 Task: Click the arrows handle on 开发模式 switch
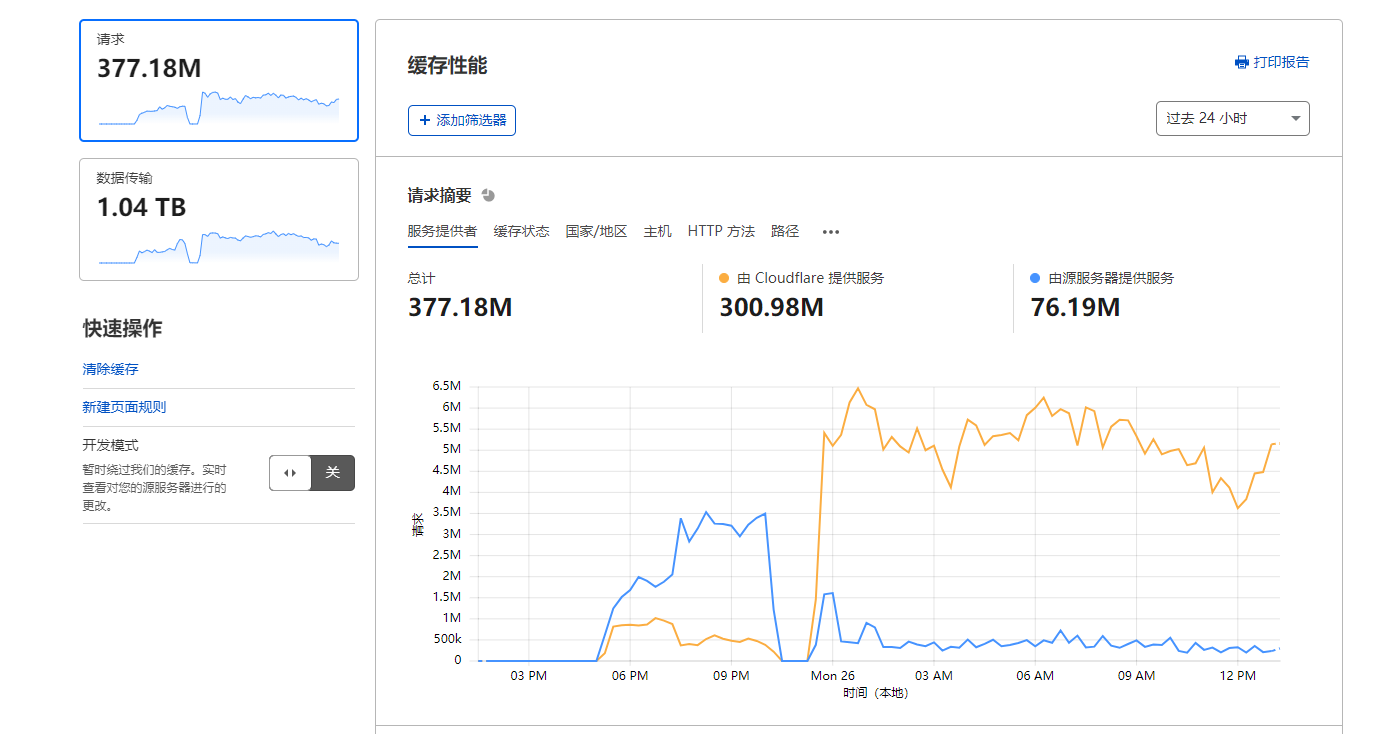point(290,473)
